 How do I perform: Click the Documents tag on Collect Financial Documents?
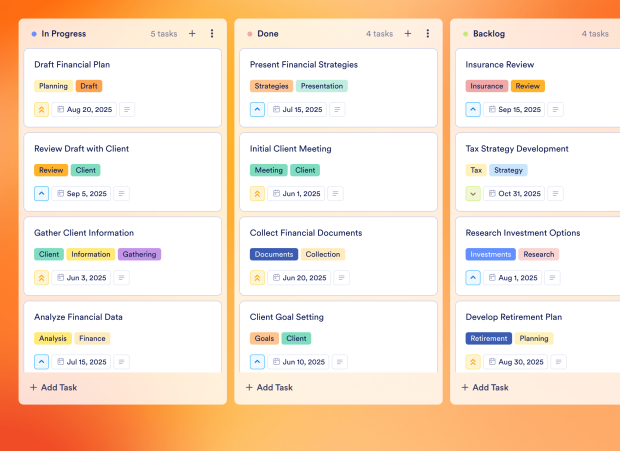tap(274, 254)
